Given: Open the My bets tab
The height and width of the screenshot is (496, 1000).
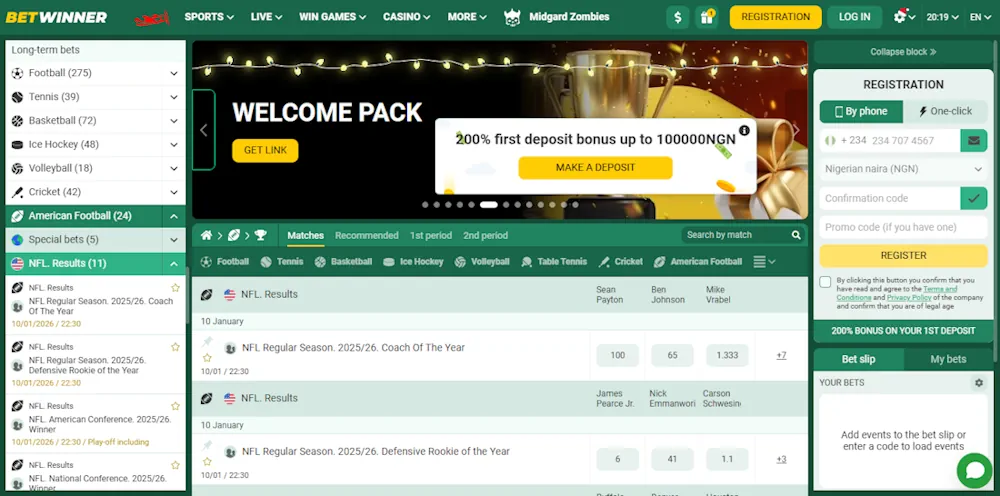Looking at the screenshot, I should point(948,359).
